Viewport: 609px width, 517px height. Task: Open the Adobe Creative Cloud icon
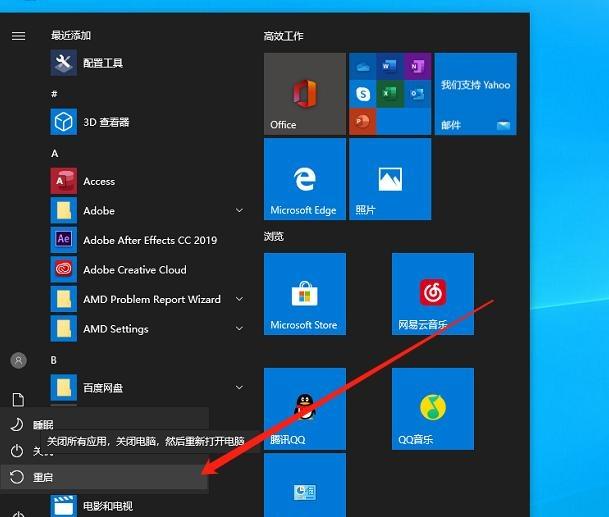point(64,270)
